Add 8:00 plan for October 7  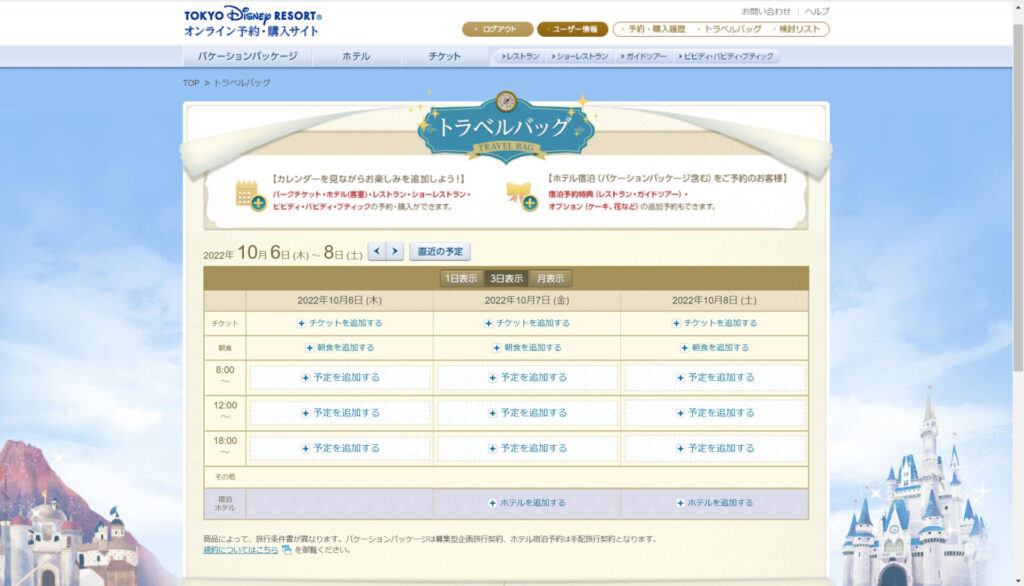[527, 378]
